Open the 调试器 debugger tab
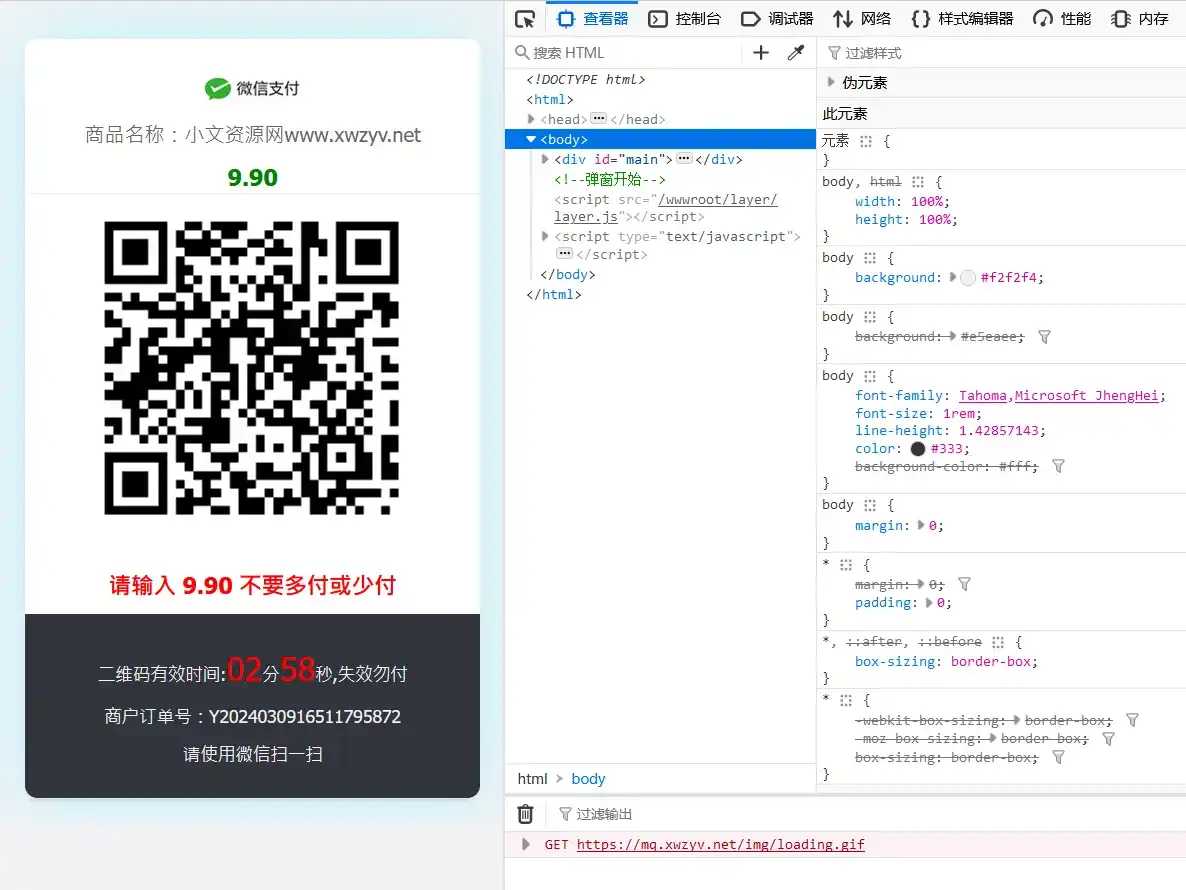Screen dimensions: 1186x890 777,19
